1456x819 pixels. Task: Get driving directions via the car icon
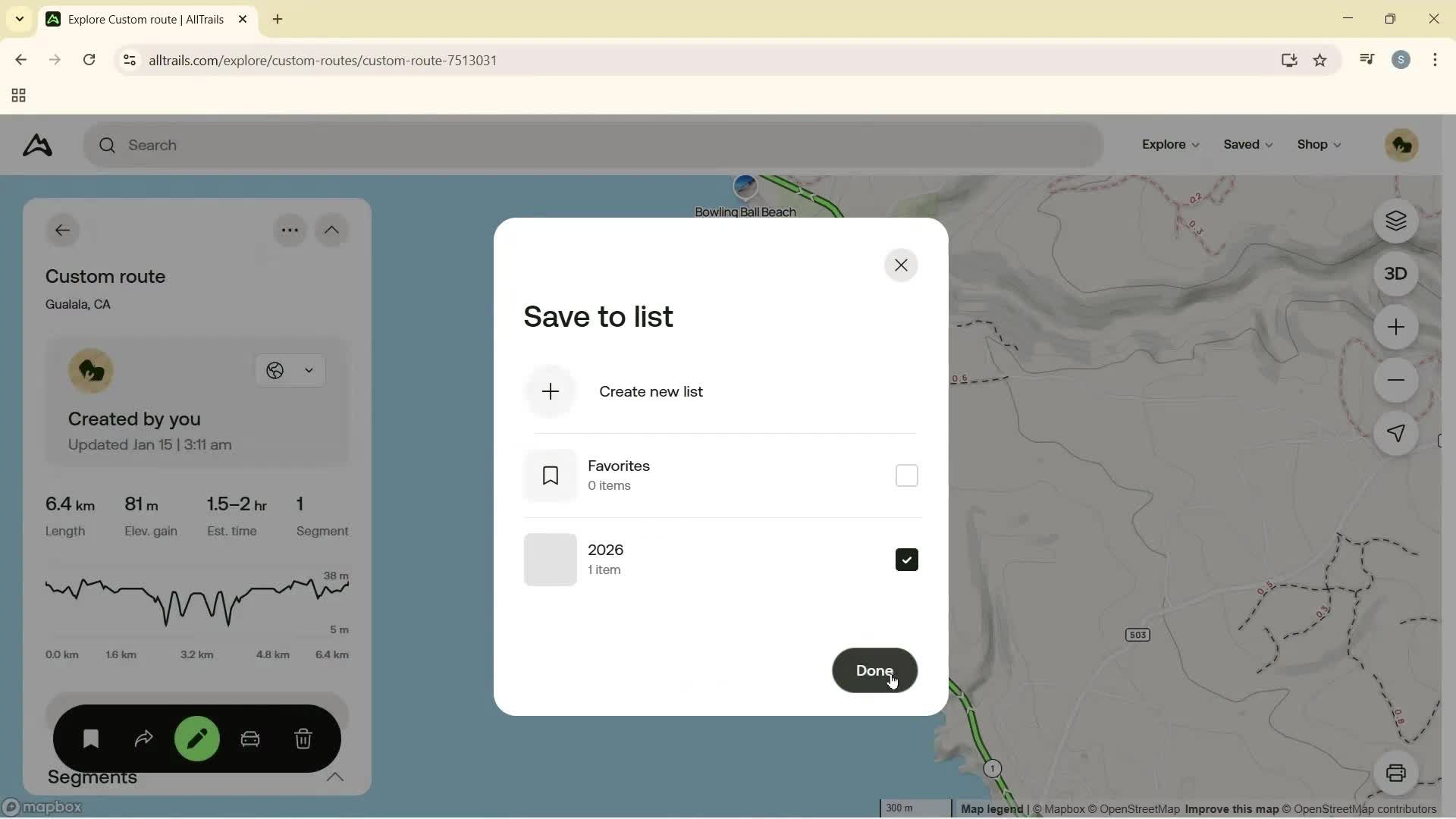250,739
